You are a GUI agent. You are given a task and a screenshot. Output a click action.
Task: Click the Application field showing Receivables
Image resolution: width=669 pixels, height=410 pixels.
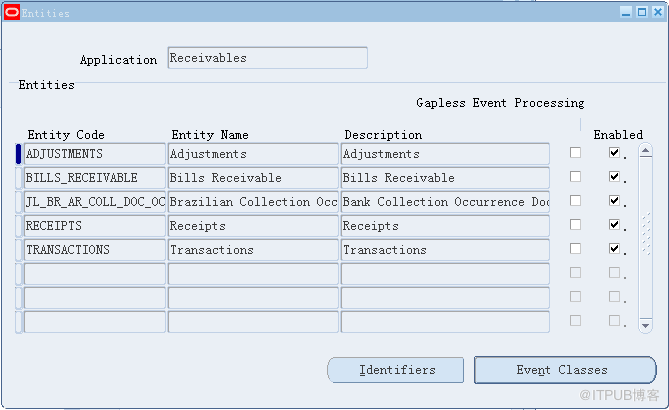(268, 58)
